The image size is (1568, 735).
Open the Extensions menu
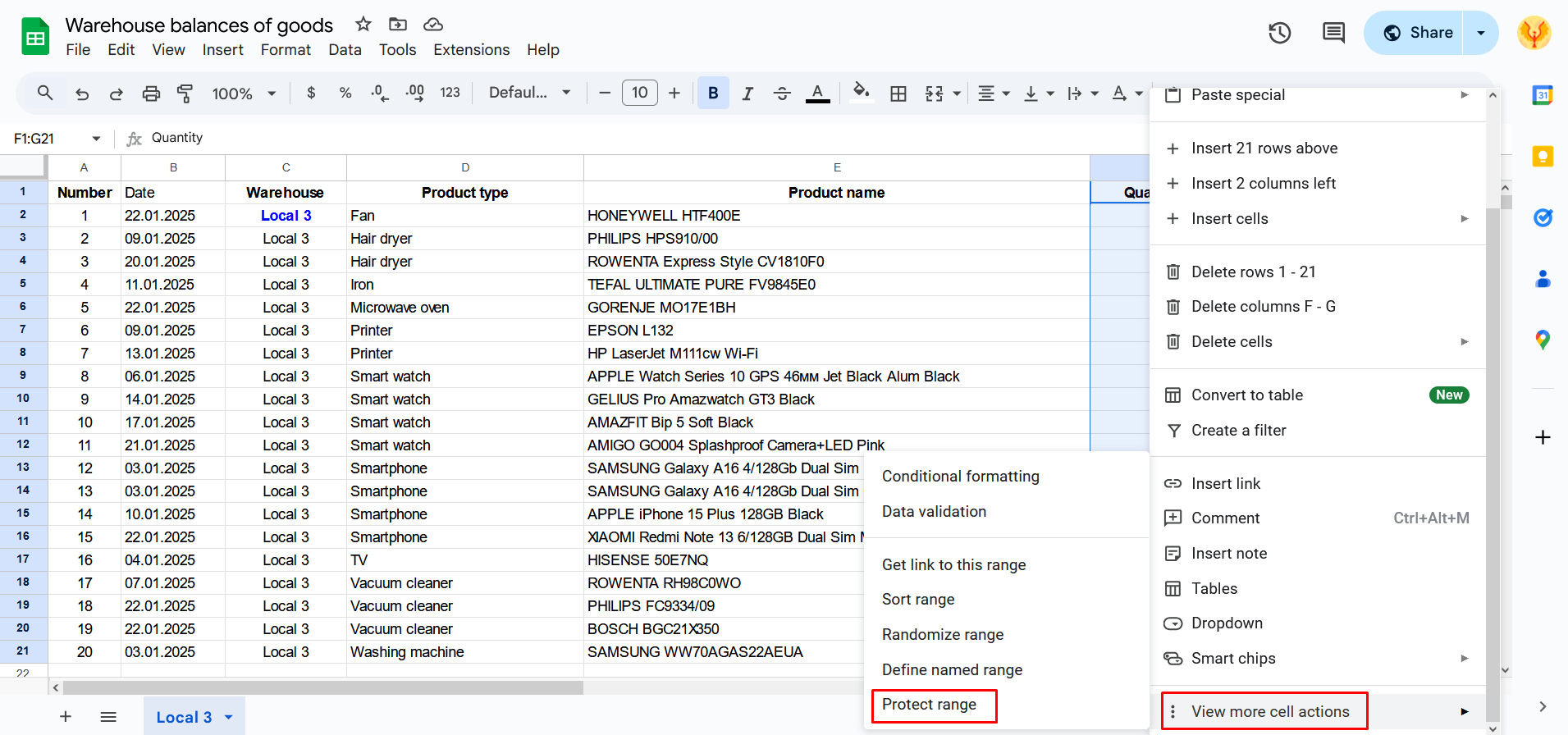[472, 50]
